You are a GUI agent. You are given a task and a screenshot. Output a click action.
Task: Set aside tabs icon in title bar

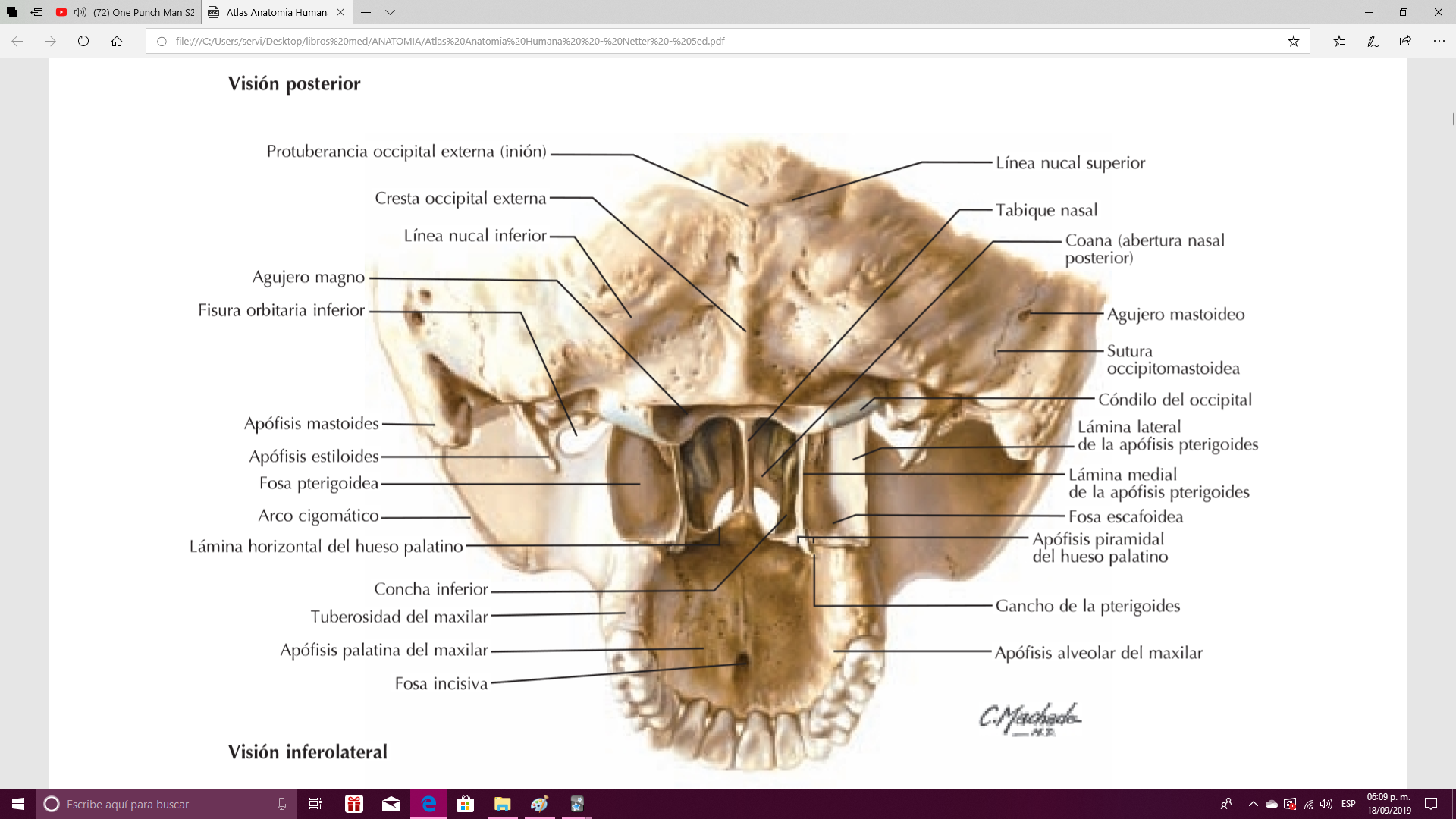point(36,12)
